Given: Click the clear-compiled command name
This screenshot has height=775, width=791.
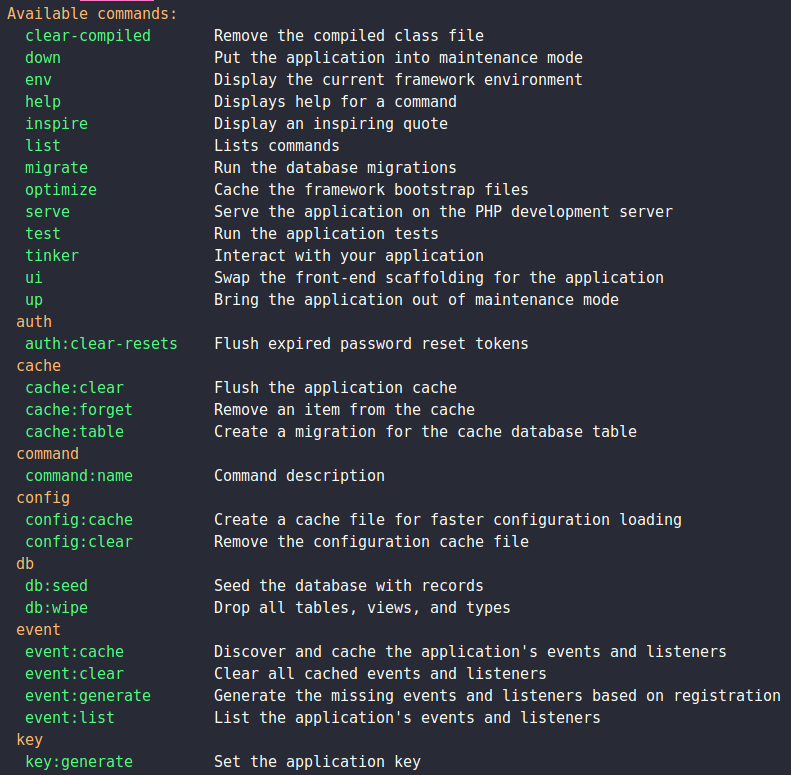Looking at the screenshot, I should [88, 36].
